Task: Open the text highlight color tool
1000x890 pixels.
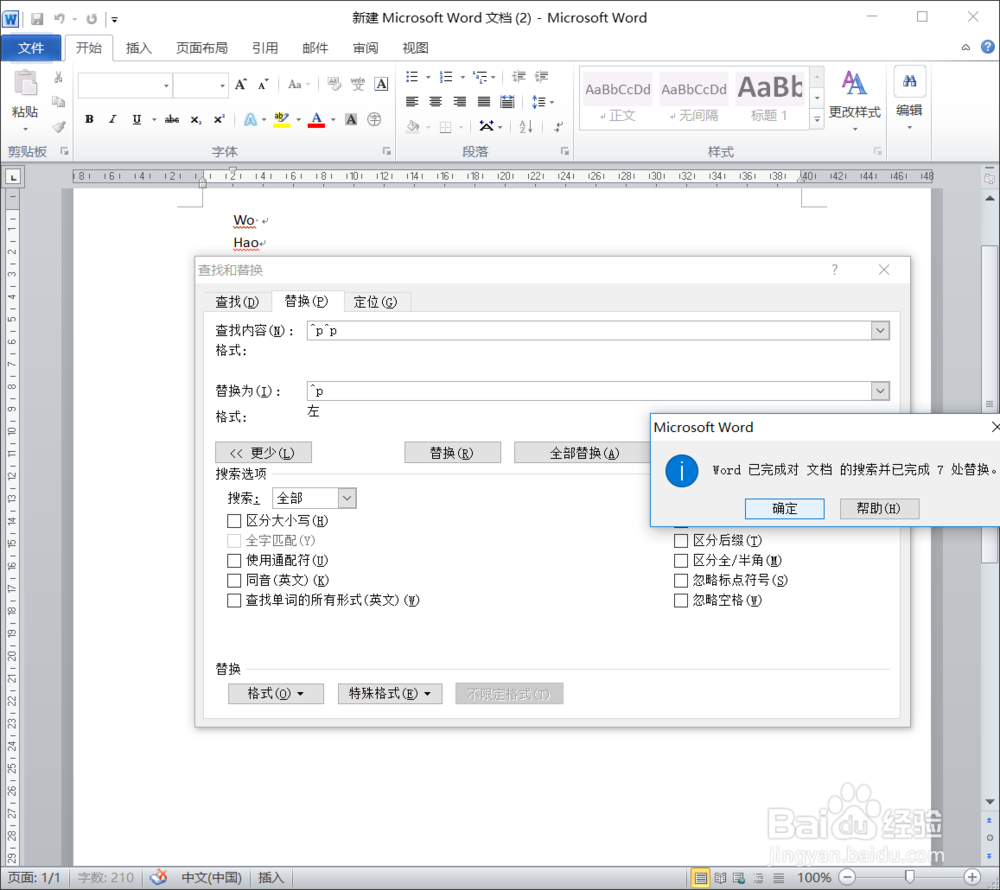Action: 282,119
